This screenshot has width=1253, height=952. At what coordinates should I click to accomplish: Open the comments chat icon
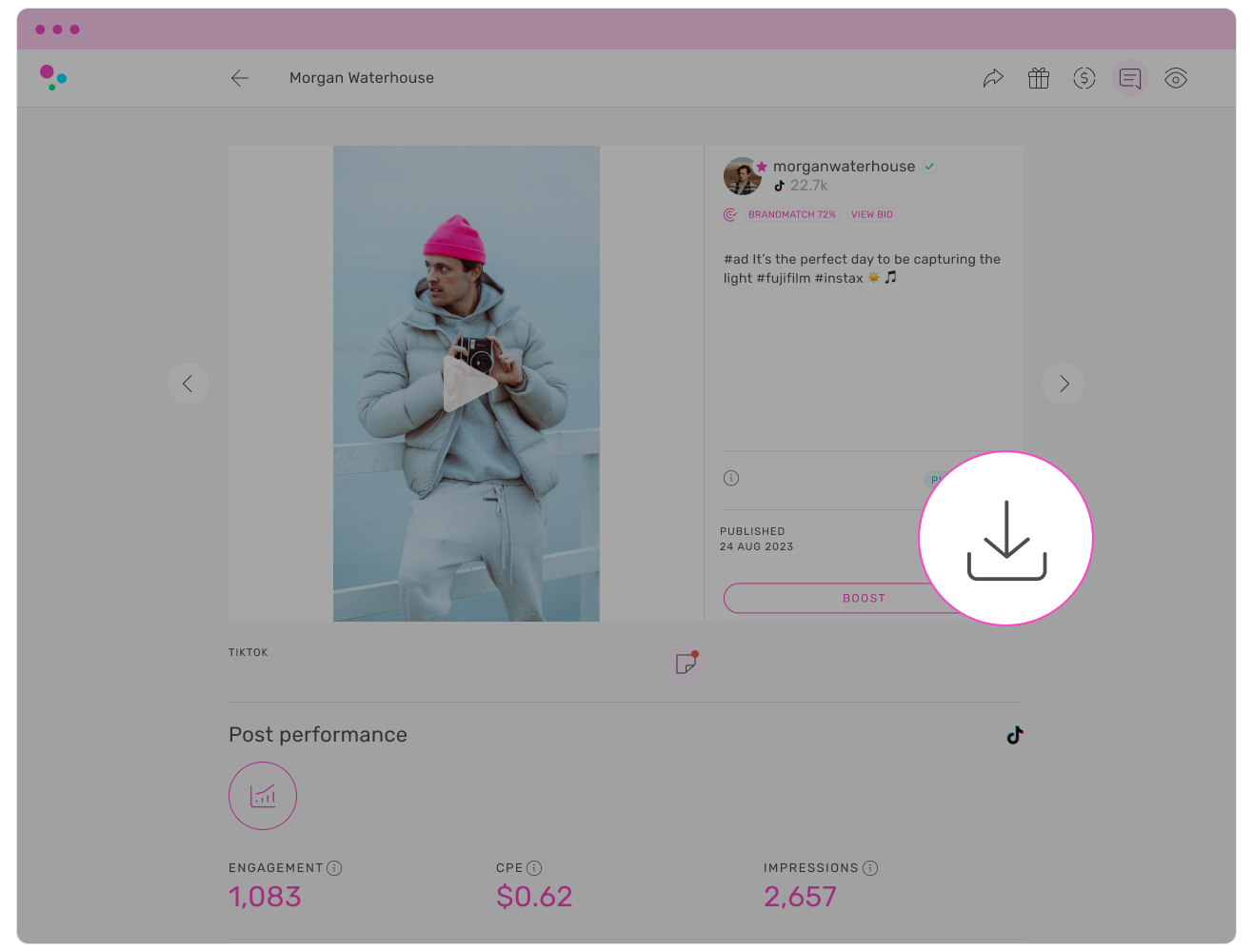click(x=1130, y=79)
